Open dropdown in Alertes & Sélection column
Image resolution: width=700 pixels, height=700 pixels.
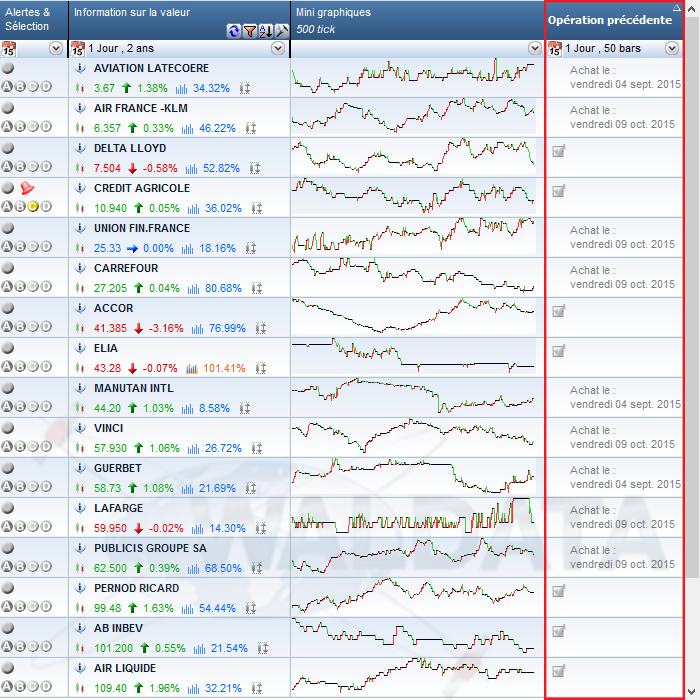click(56, 48)
